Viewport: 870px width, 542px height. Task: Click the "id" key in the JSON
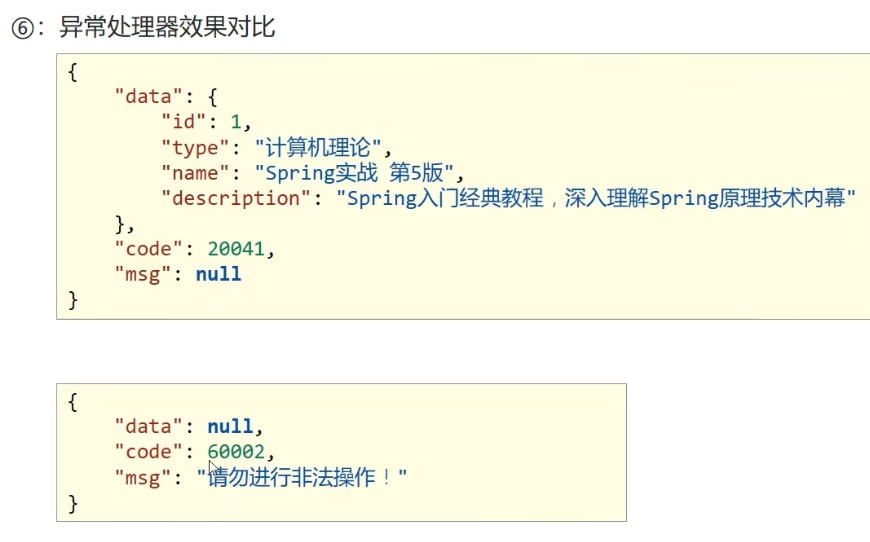[184, 121]
